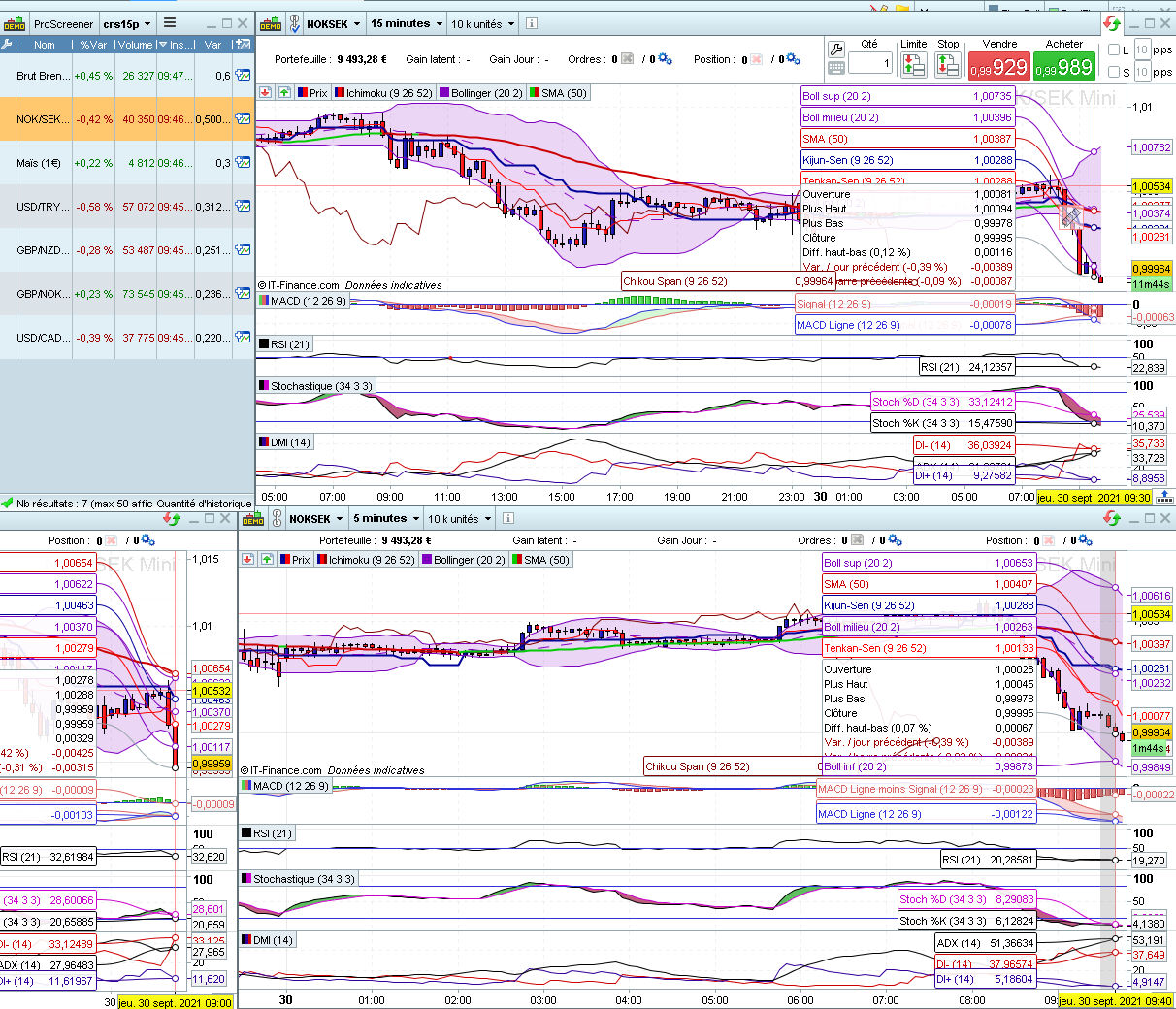1176x1009 pixels.
Task: Enable the L pips checkbox
Action: pyautogui.click(x=1114, y=49)
